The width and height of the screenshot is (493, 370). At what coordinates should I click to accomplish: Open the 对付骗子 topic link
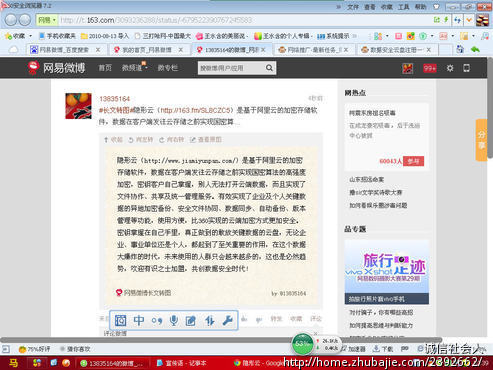(381, 312)
